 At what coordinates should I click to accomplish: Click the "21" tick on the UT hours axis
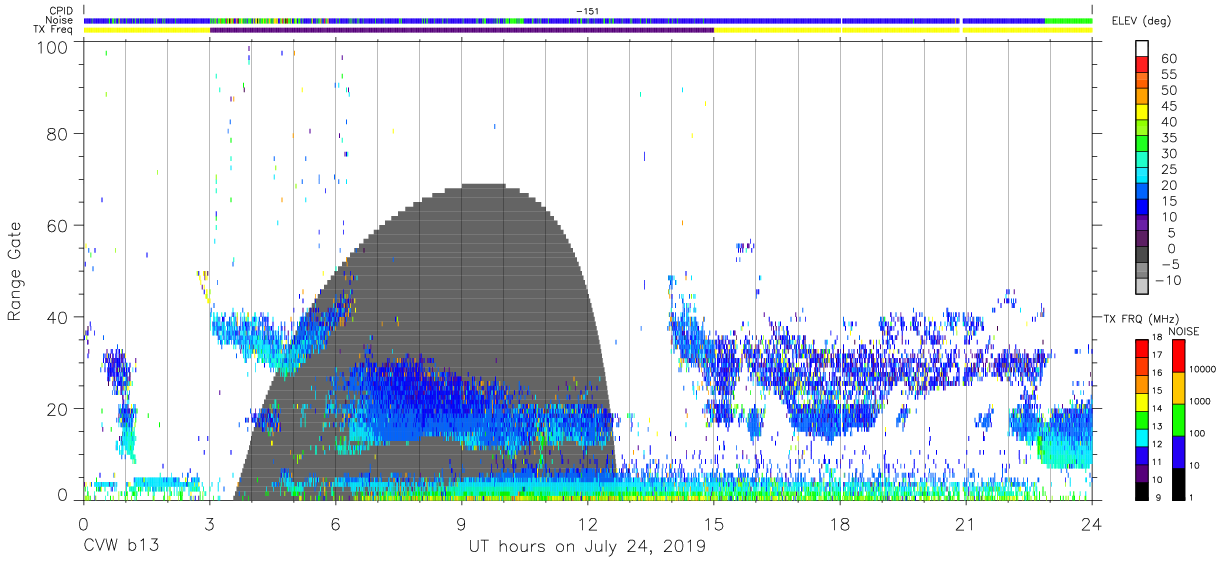tap(966, 523)
